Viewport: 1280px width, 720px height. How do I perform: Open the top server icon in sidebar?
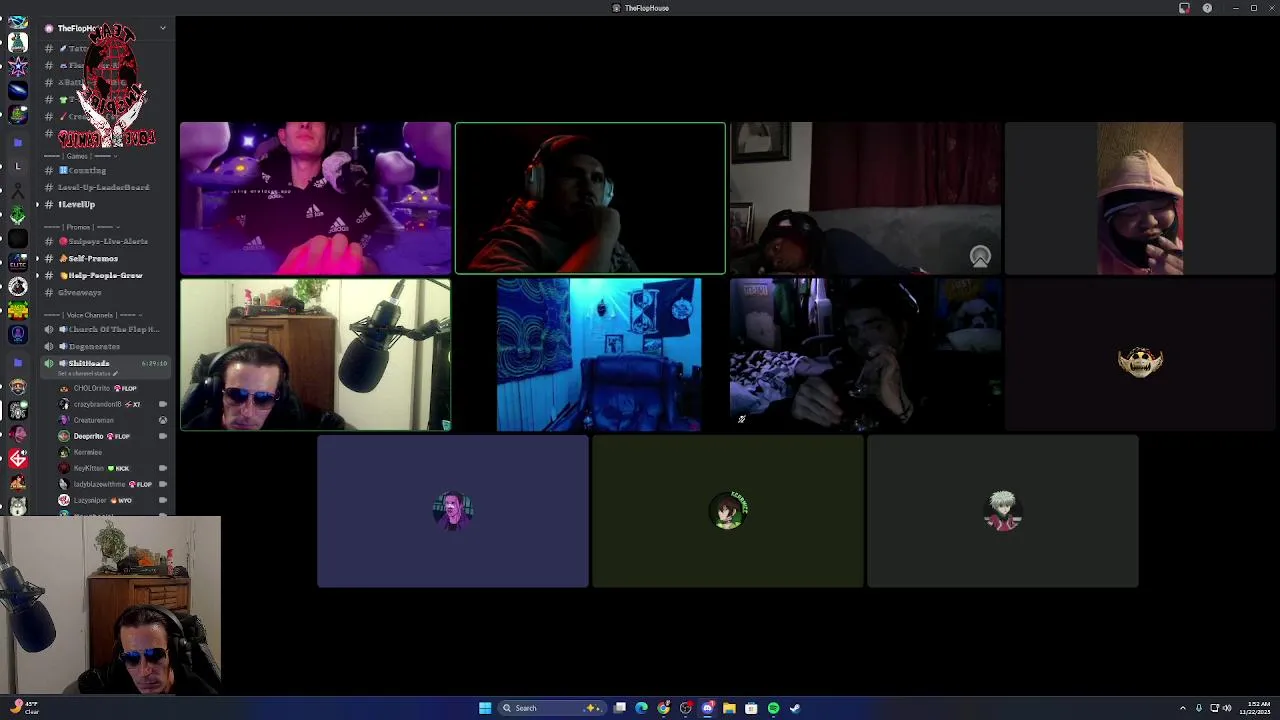(17, 23)
